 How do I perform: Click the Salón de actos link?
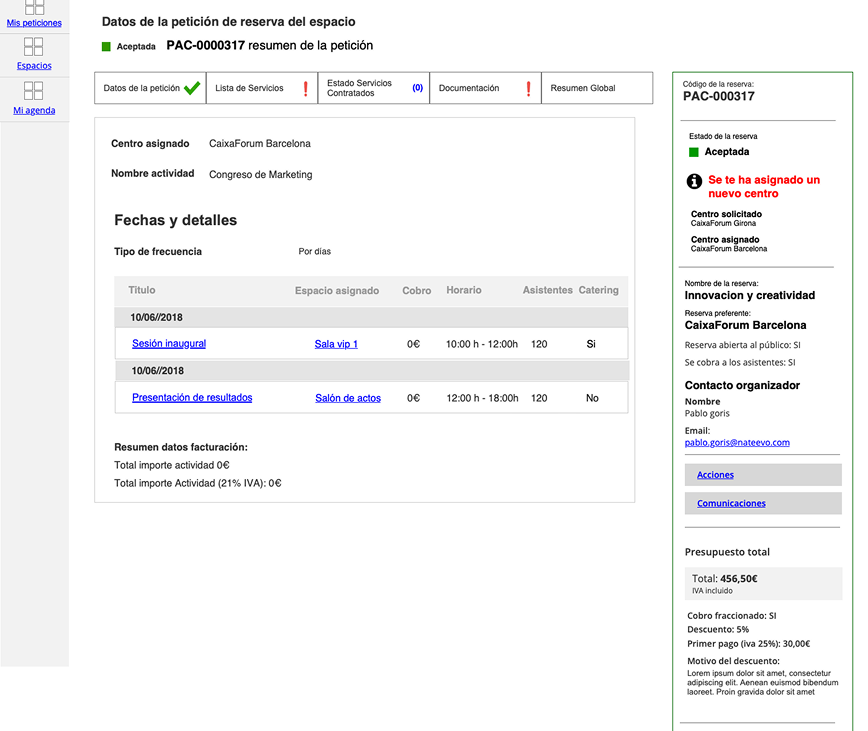point(348,397)
